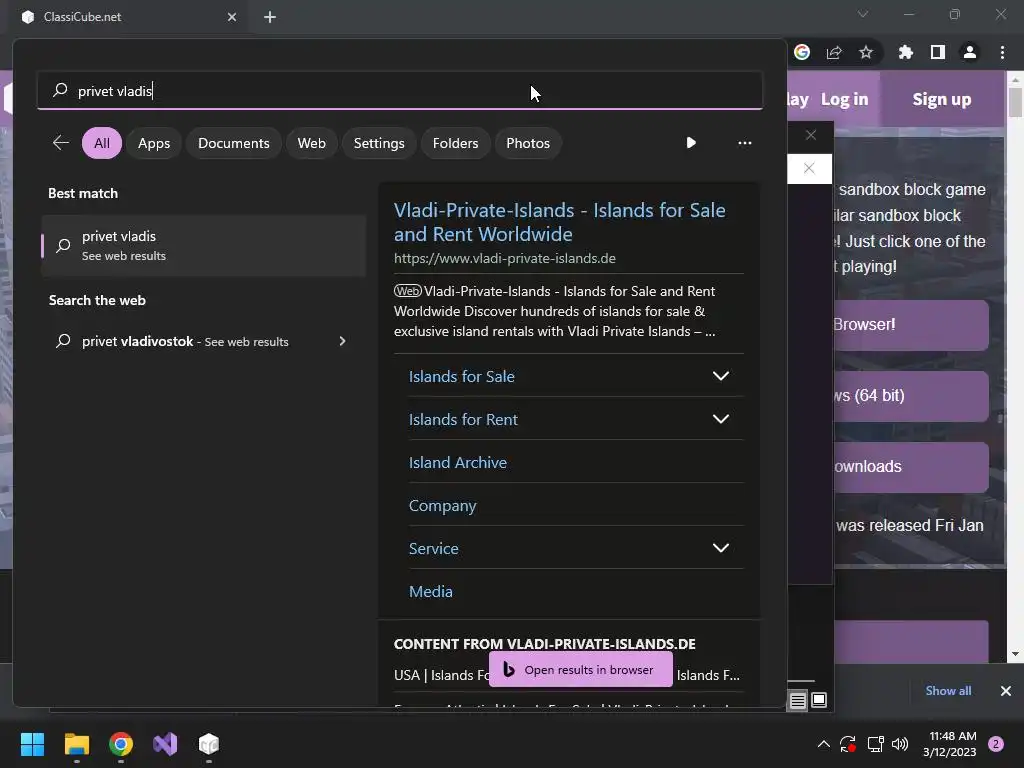The image size is (1024, 768).
Task: Select the All search filter
Action: (x=102, y=143)
